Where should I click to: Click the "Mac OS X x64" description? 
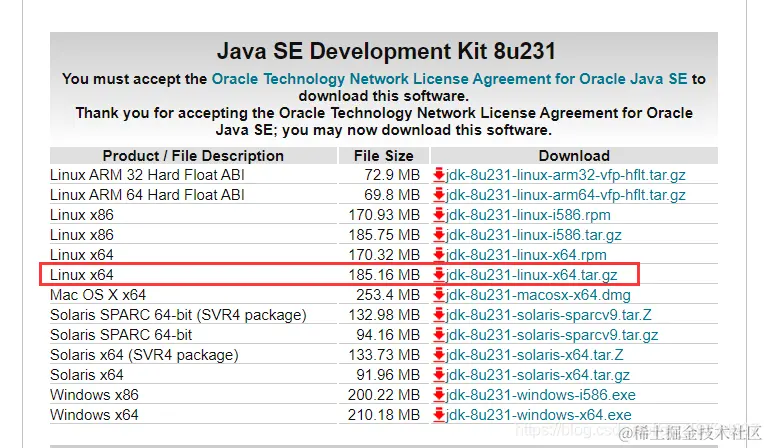98,295
